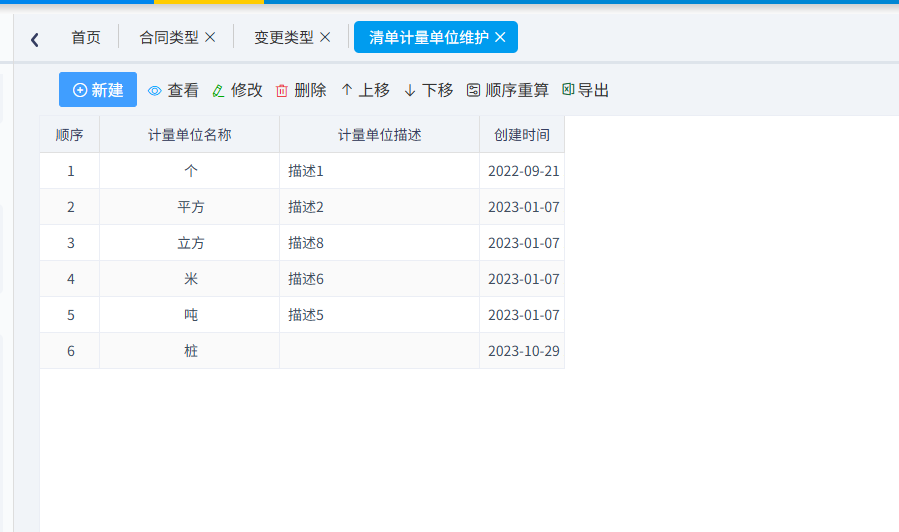Click the red trash icon for 删除
Screen dimensions: 899x532
coord(282,91)
